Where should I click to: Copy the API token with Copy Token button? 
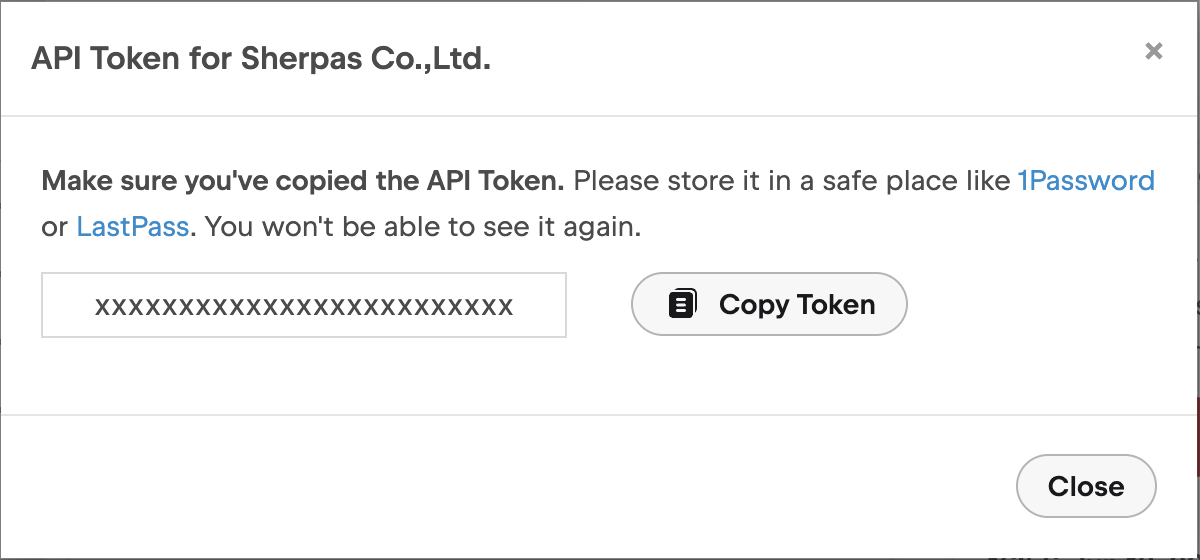(x=769, y=304)
